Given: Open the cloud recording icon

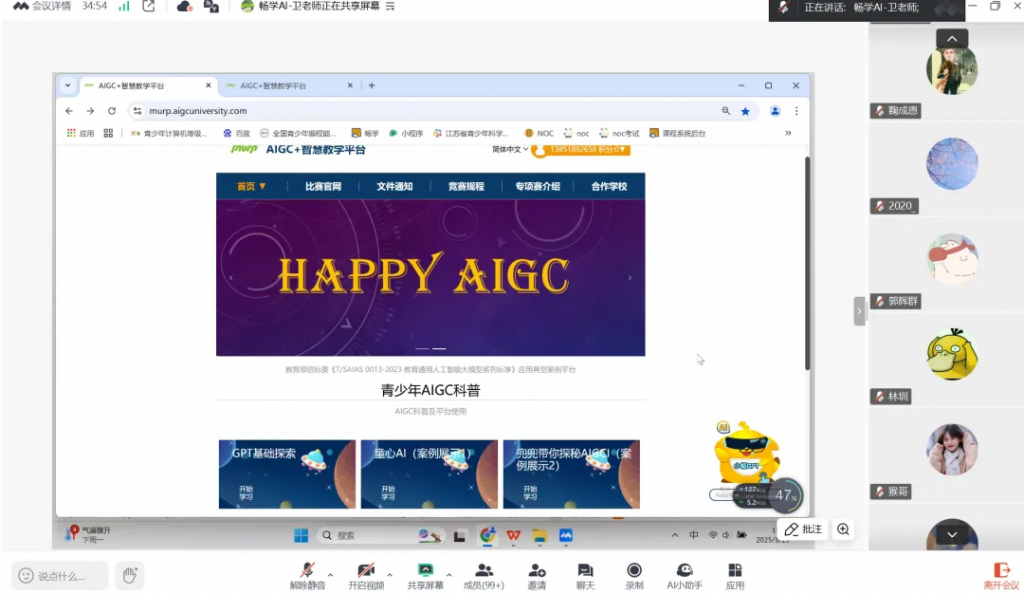Looking at the screenshot, I should click(x=184, y=7).
